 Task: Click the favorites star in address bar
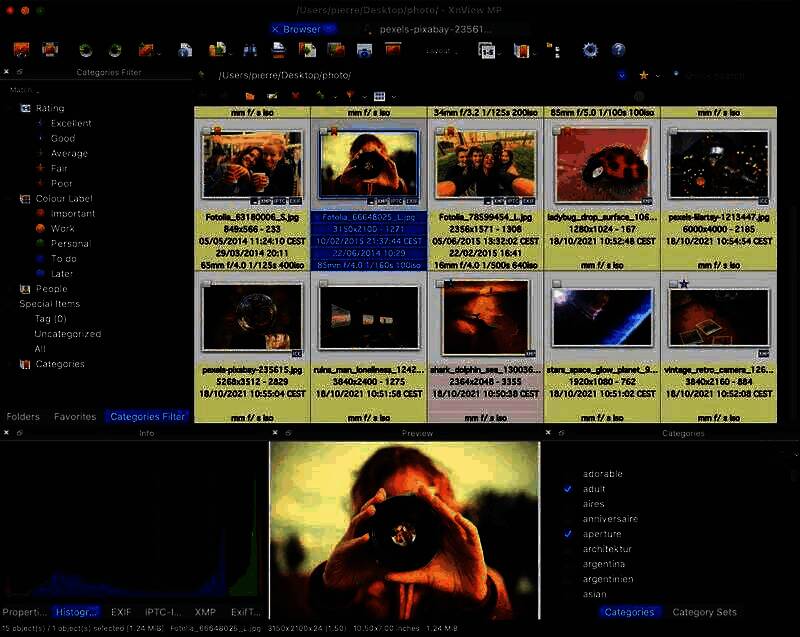pyautogui.click(x=644, y=75)
